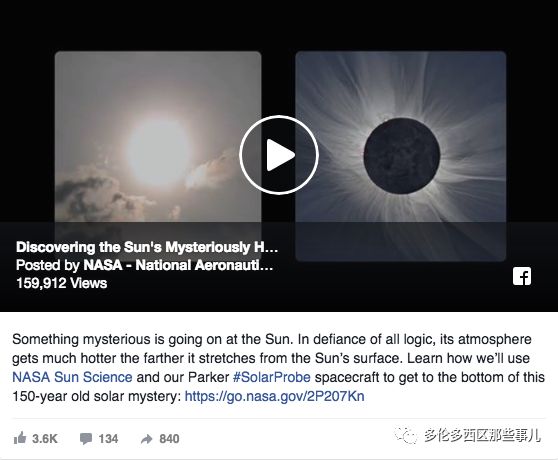Click the Chinese watermark account name
558x460 pixels.
pyautogui.click(x=482, y=435)
